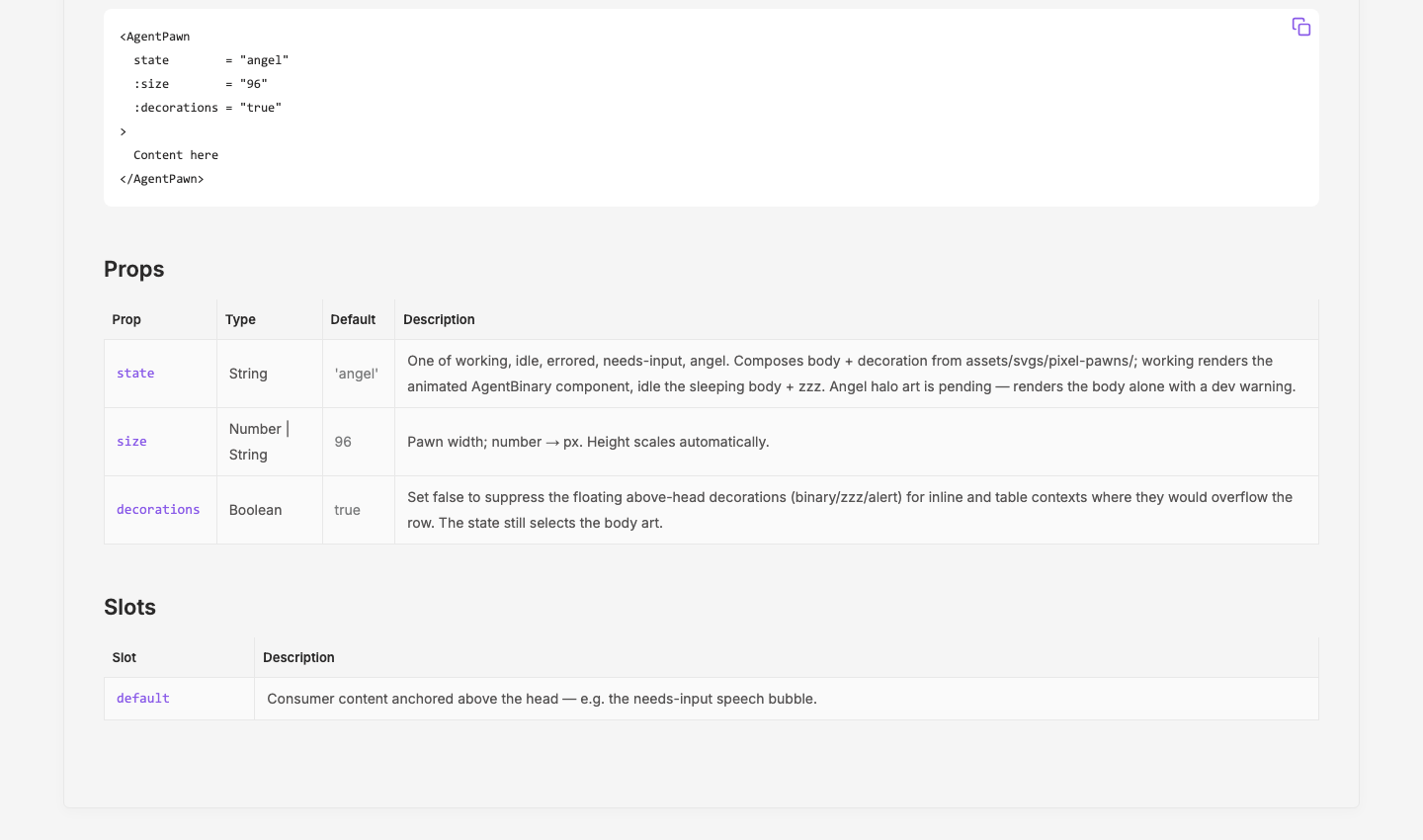Click the Description header in Props table

point(439,319)
